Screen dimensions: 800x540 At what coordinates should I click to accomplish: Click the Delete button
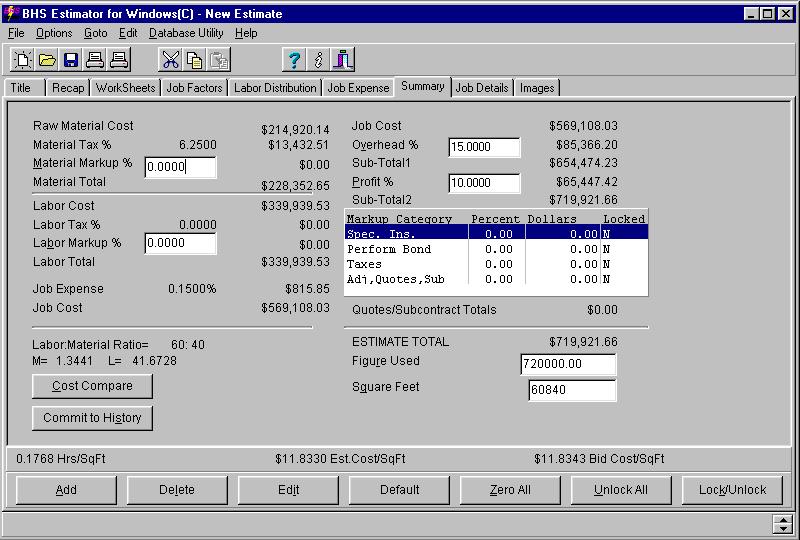tap(177, 490)
